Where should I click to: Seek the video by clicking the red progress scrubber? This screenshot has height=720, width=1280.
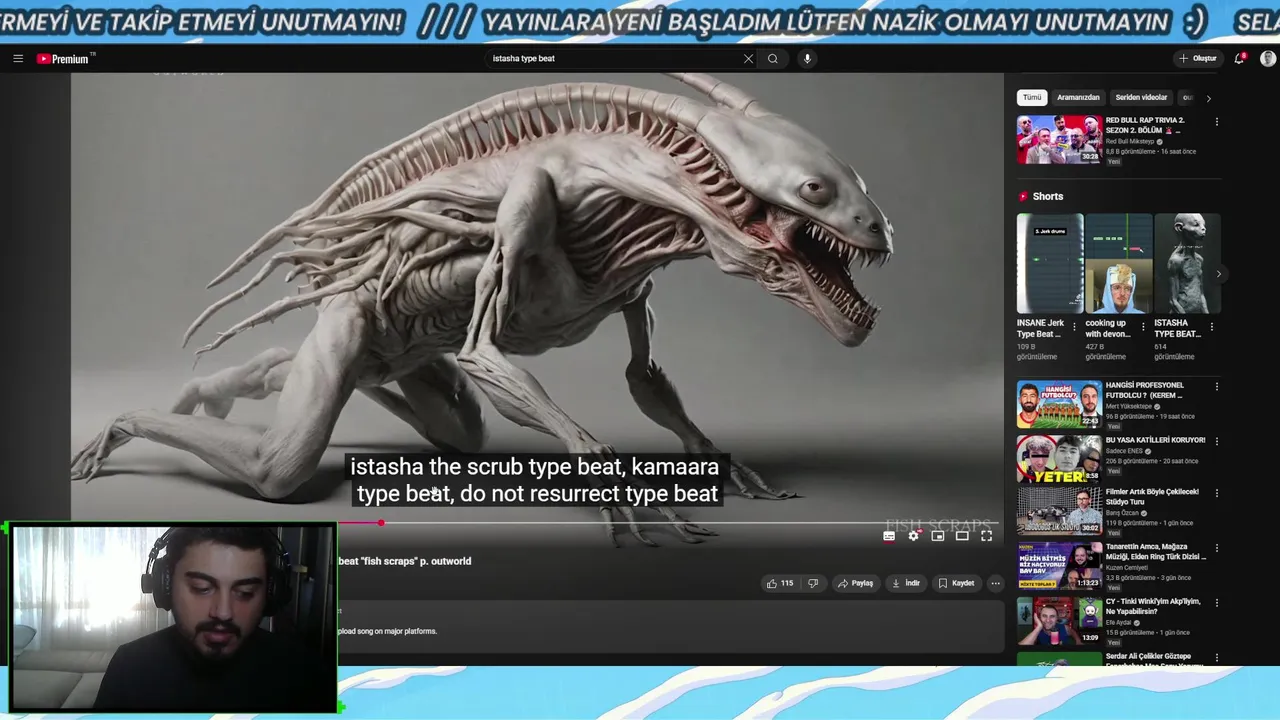pyautogui.click(x=381, y=523)
